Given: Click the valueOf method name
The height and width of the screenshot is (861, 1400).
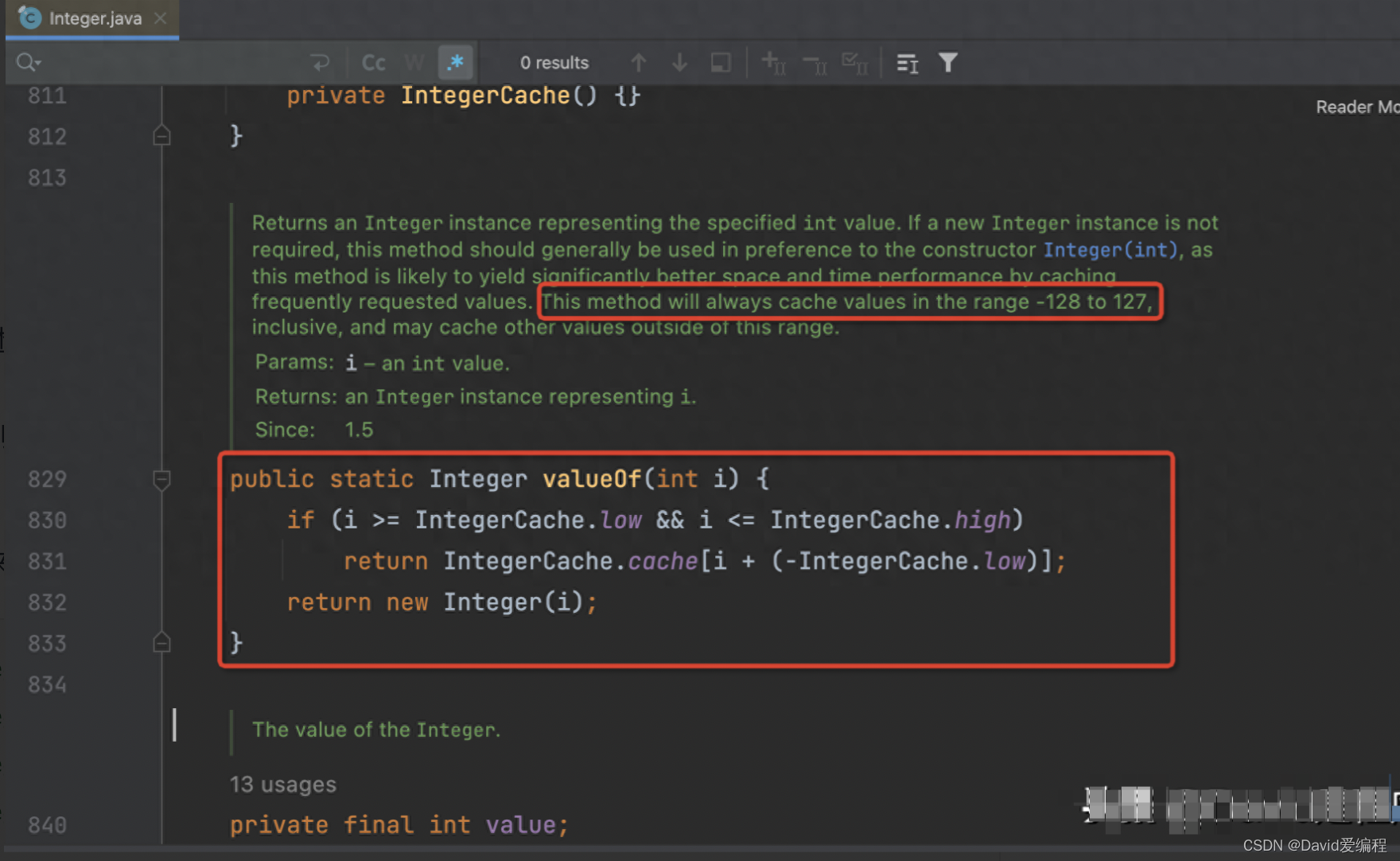Looking at the screenshot, I should [x=592, y=479].
